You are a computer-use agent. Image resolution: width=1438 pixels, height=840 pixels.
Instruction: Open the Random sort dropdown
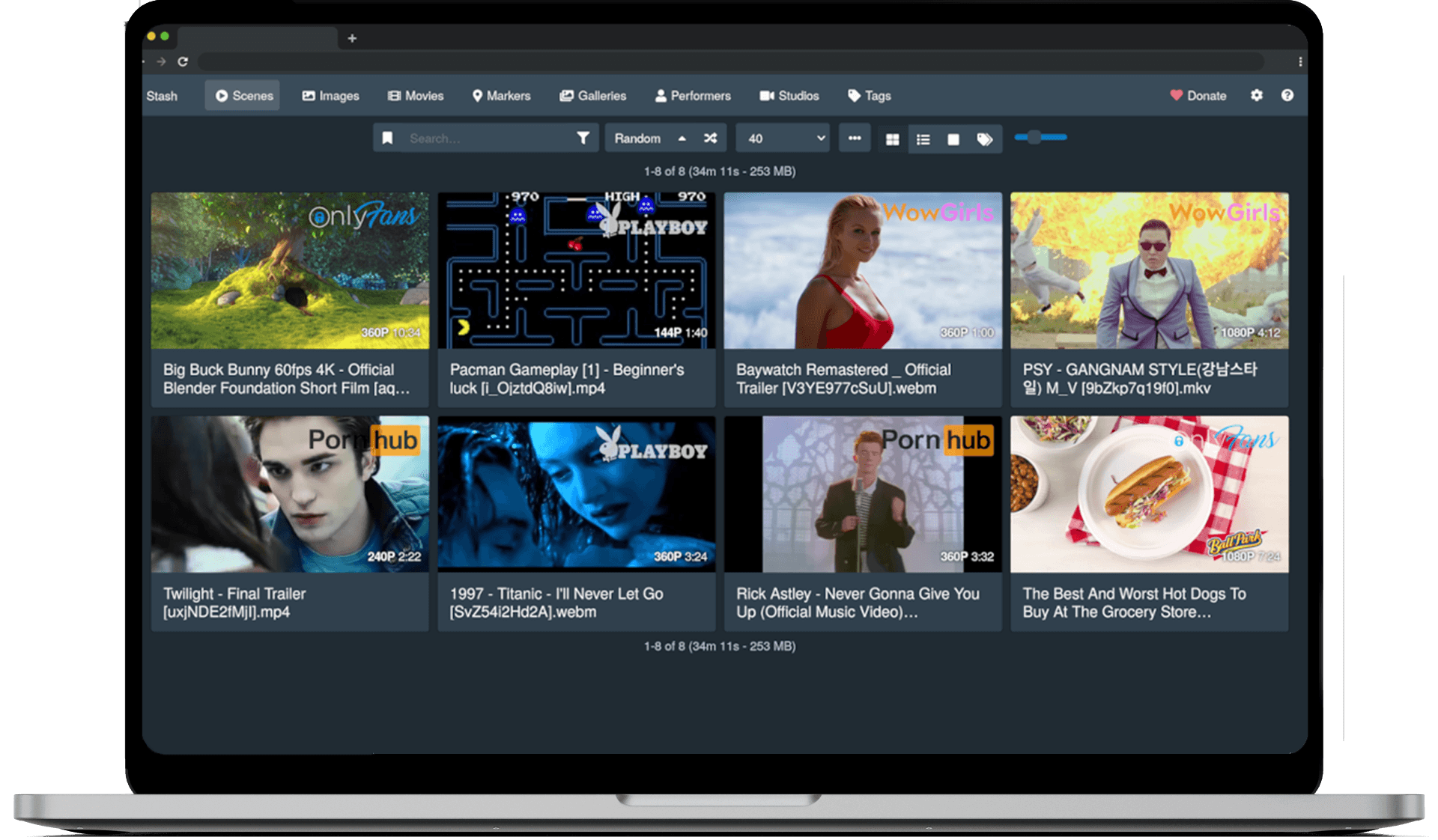637,139
